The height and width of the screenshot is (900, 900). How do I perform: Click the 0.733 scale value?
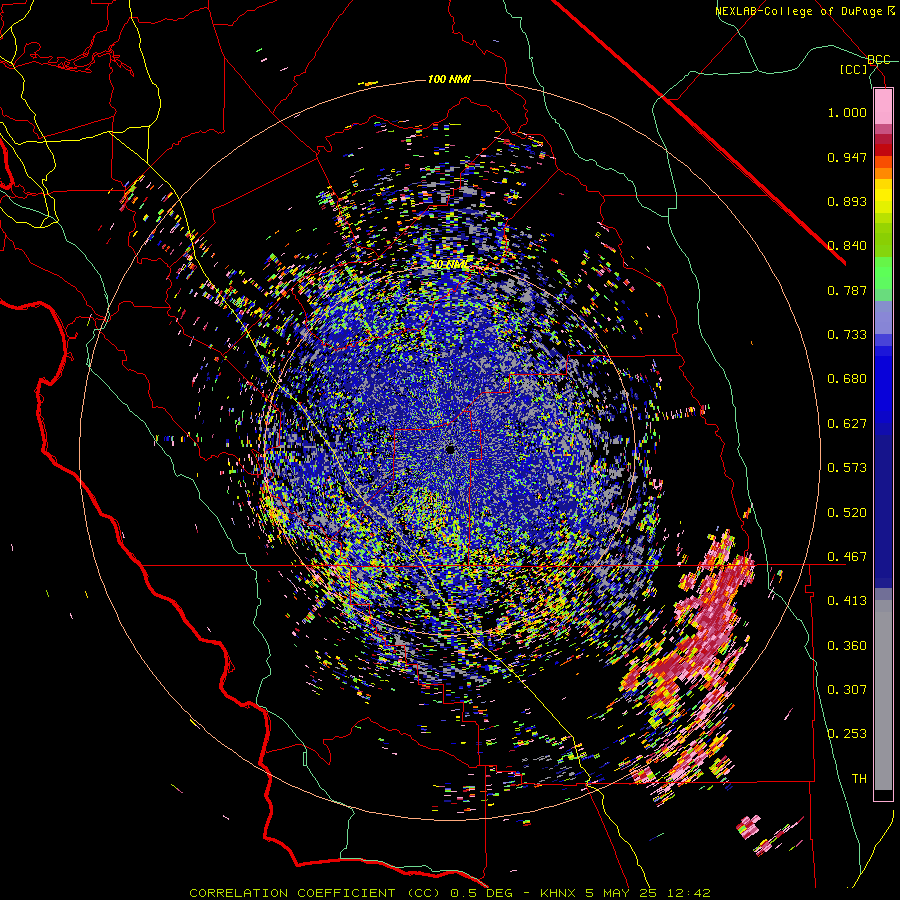847,335
